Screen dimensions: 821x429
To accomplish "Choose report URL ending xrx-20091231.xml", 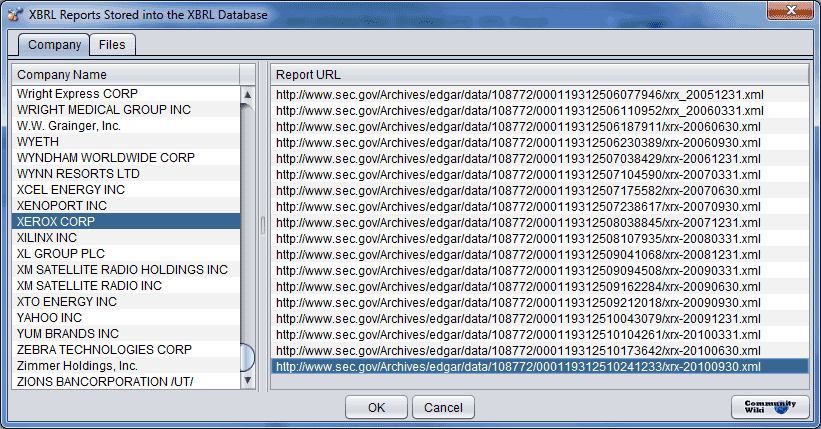I will [540, 318].
